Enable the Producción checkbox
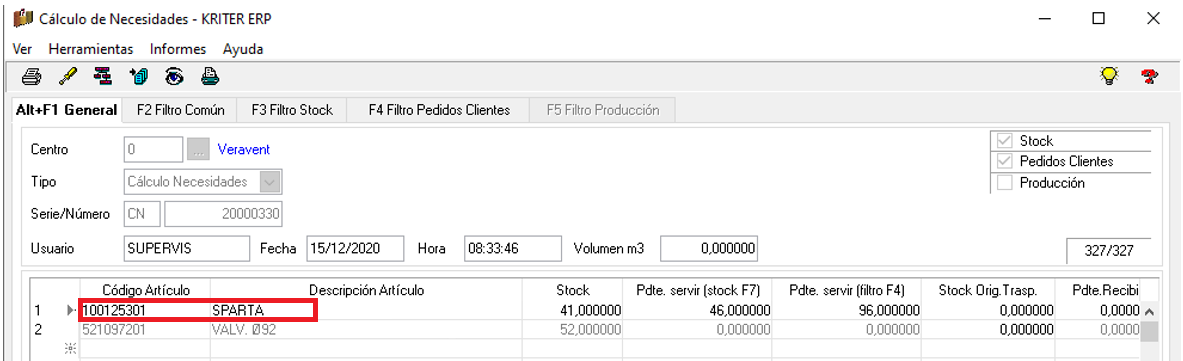This screenshot has height=361, width=1183. click(1003, 183)
